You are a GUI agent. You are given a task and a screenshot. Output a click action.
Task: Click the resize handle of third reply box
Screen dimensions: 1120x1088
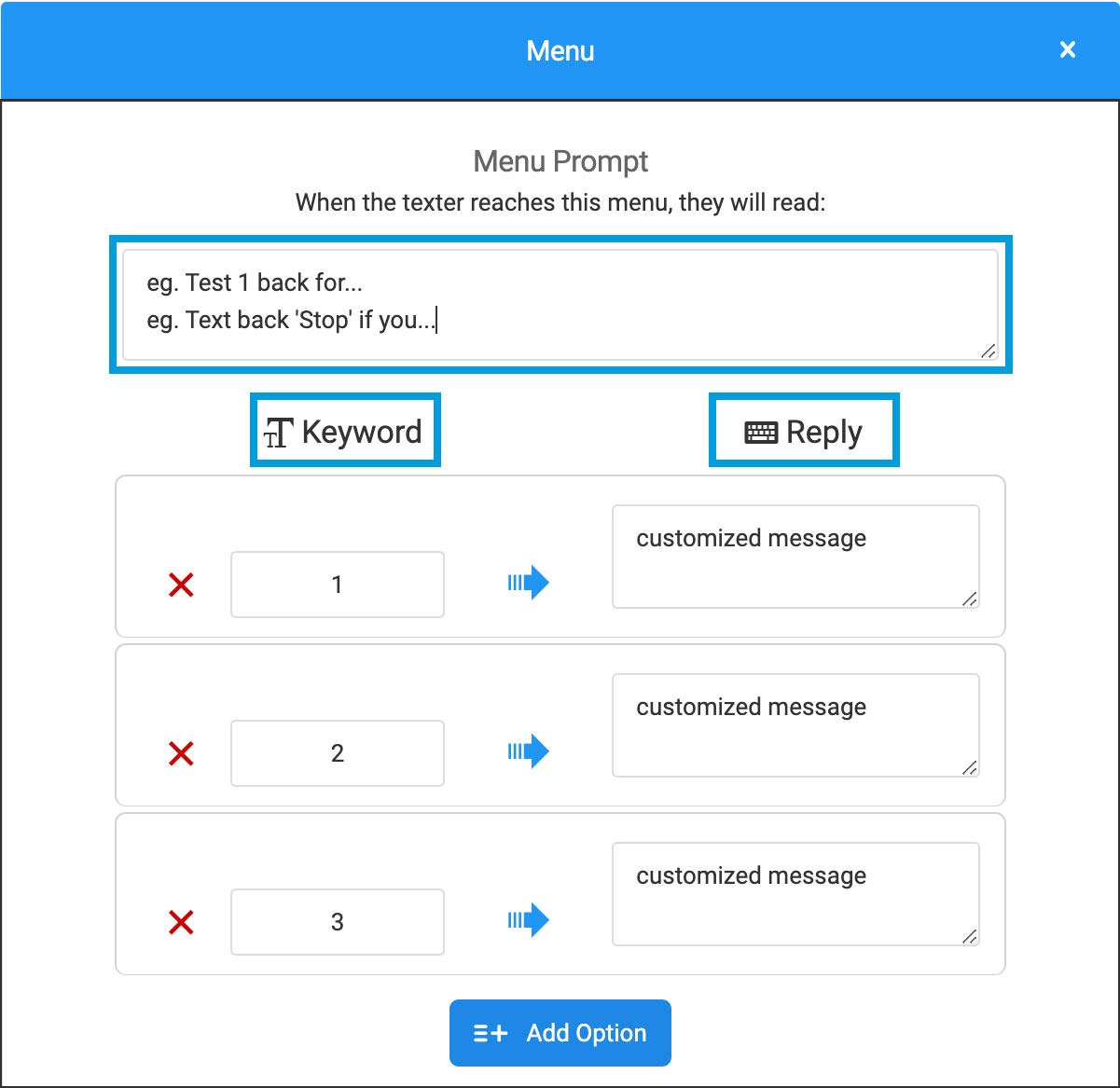pos(970,937)
